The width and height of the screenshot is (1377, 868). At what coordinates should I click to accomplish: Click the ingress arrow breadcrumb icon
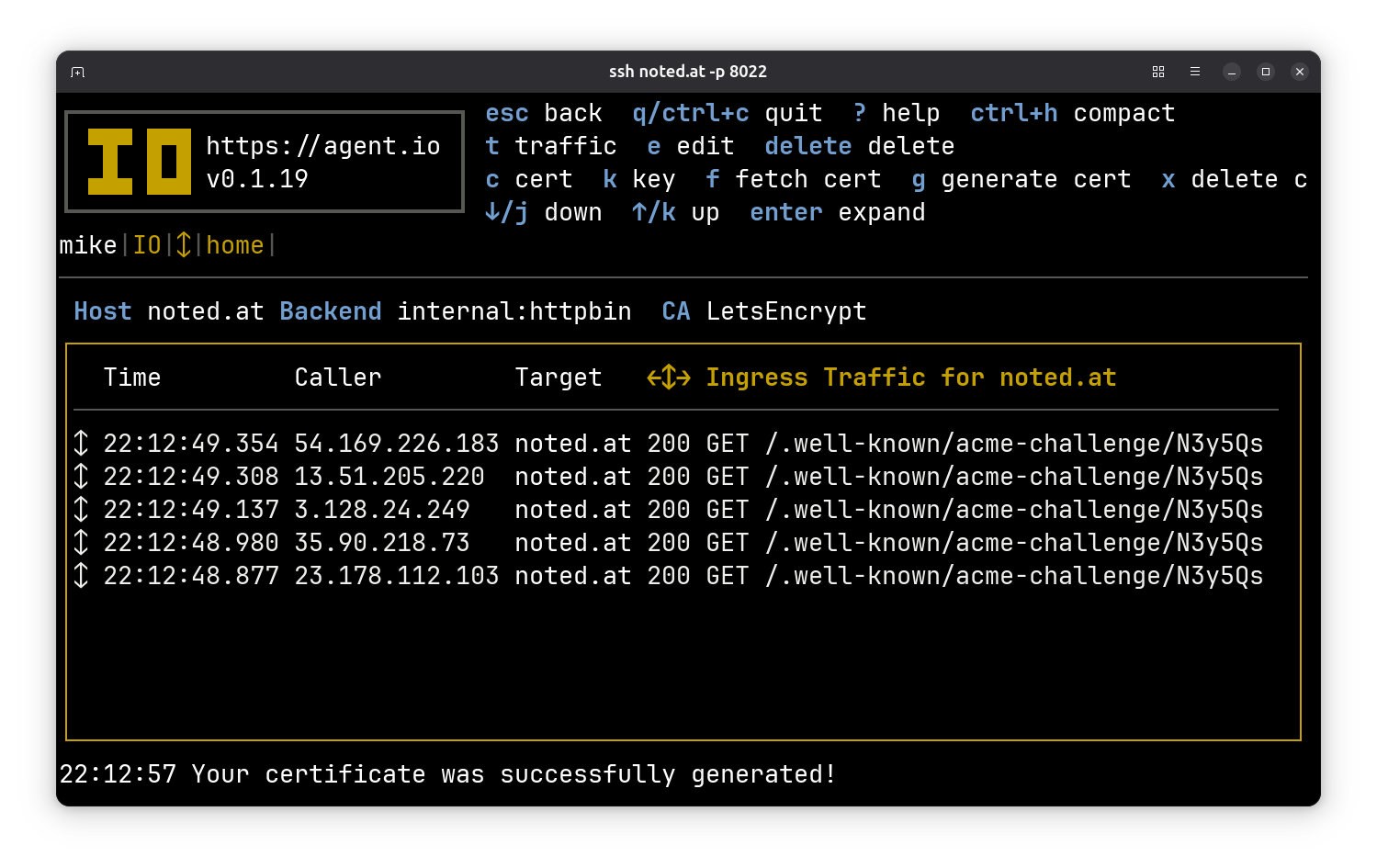(x=184, y=245)
